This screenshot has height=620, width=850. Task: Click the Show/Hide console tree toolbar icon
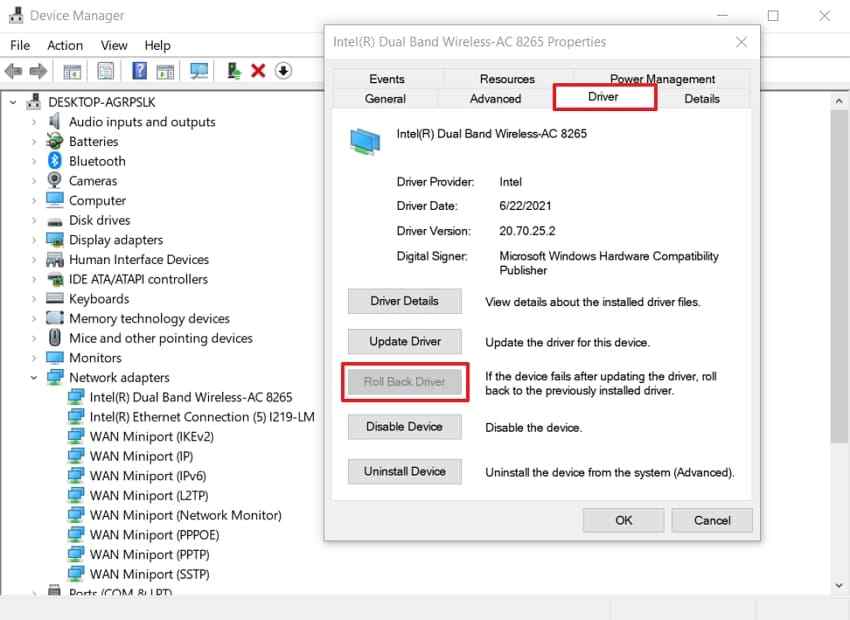coord(72,70)
